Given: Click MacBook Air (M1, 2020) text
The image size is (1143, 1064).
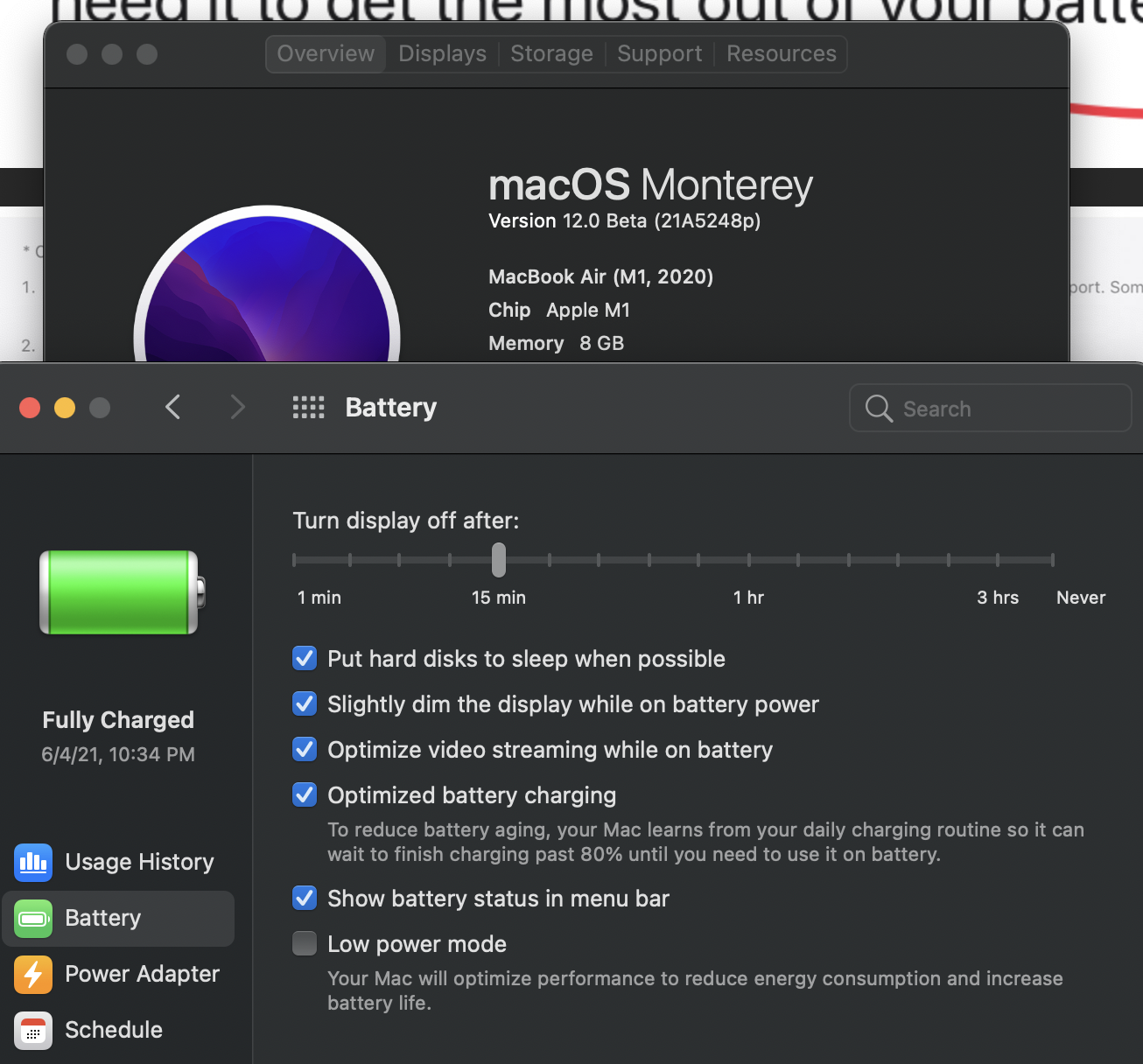Looking at the screenshot, I should coord(600,277).
